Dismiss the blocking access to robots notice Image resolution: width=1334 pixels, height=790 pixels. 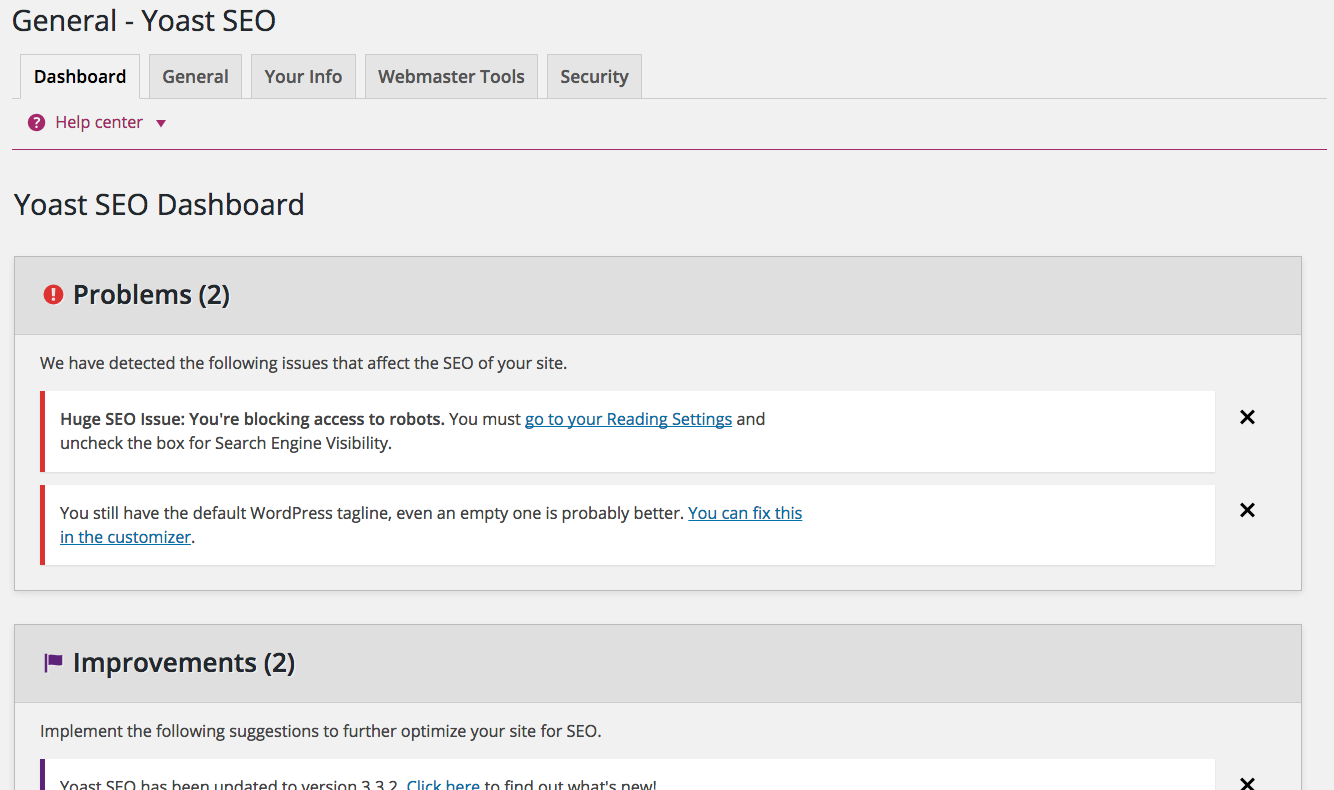click(1247, 418)
